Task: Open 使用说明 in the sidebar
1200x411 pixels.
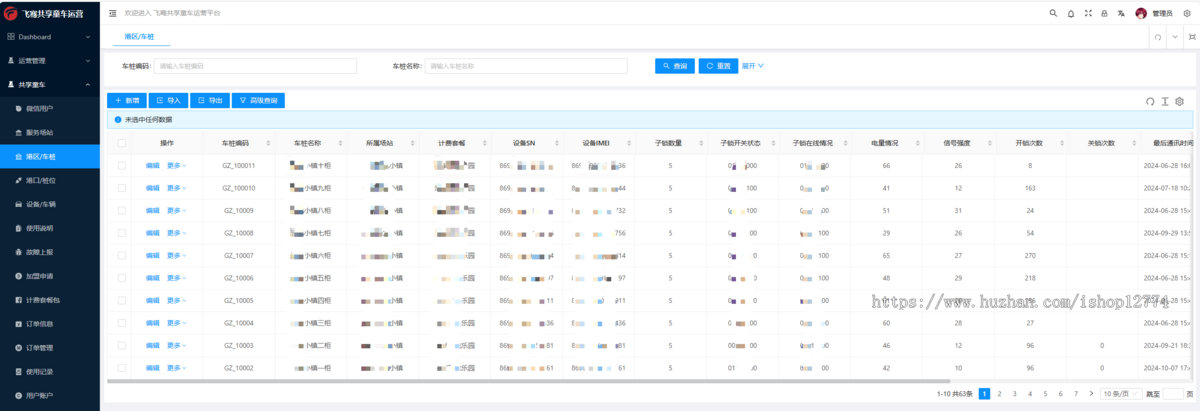Action: tap(50, 228)
